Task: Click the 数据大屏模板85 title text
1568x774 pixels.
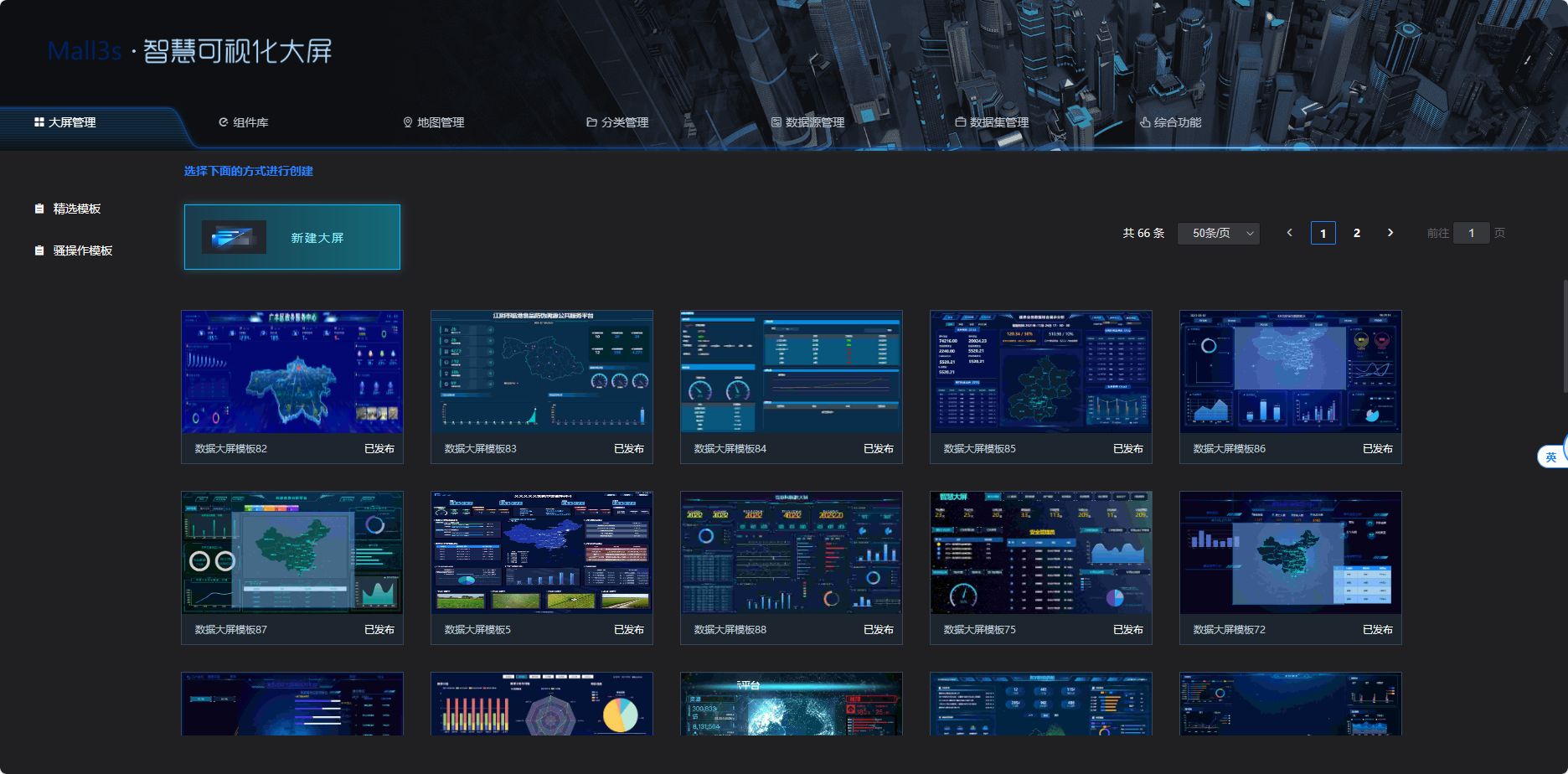Action: coord(980,449)
